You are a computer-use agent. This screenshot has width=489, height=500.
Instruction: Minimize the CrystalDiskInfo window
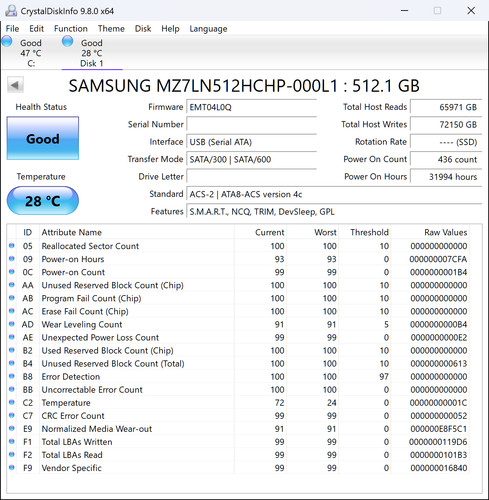tap(404, 11)
